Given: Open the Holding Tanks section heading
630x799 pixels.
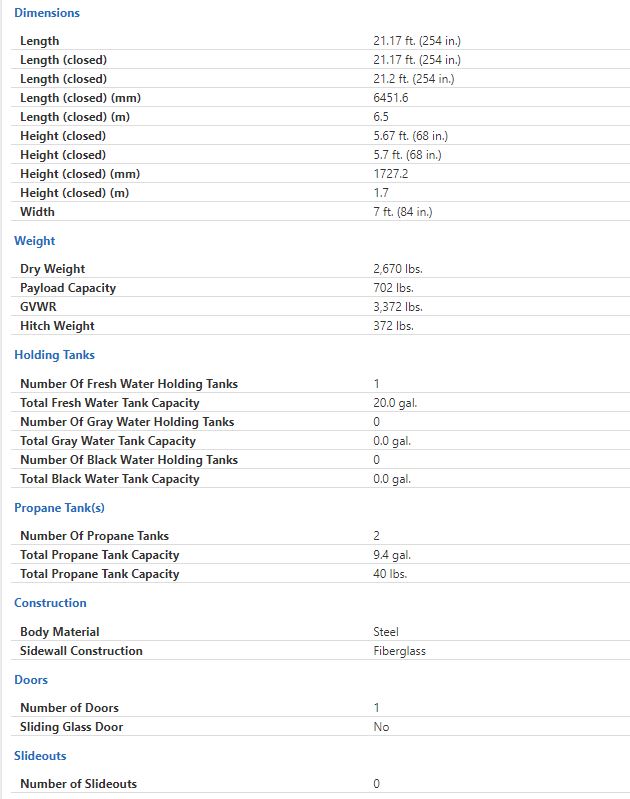Looking at the screenshot, I should click(x=55, y=355).
